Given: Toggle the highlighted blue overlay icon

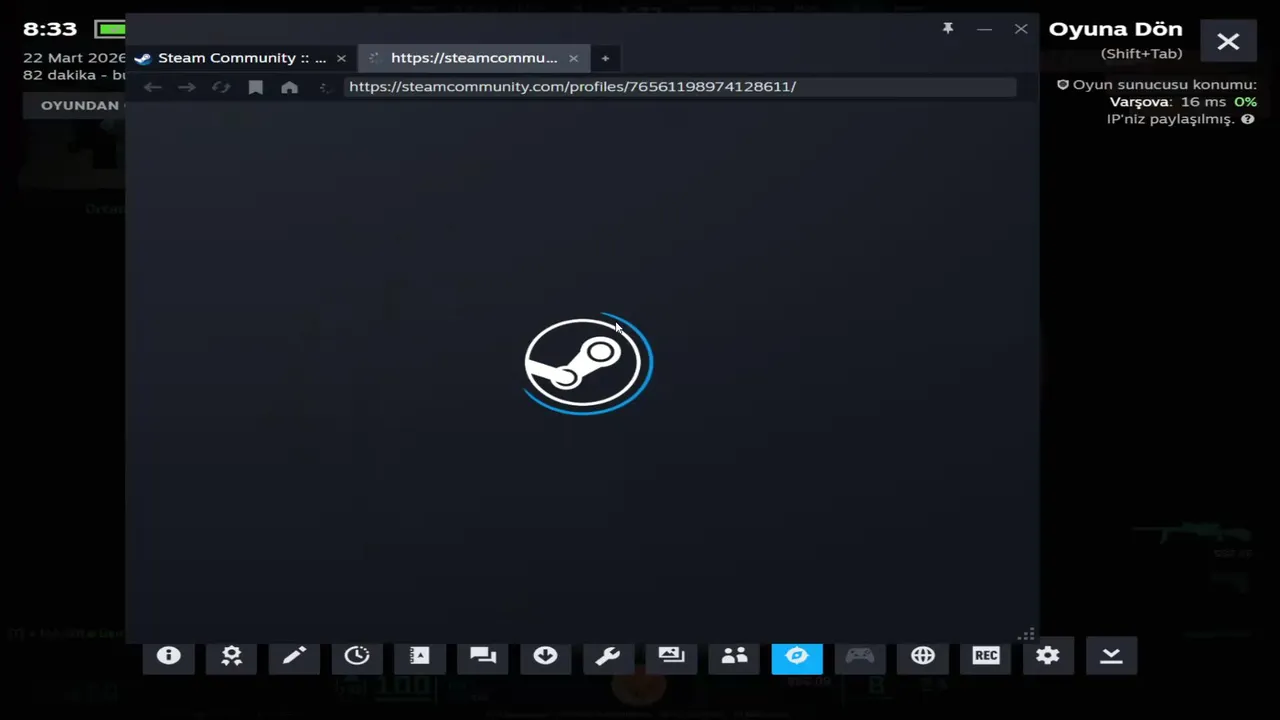Looking at the screenshot, I should click(797, 656).
